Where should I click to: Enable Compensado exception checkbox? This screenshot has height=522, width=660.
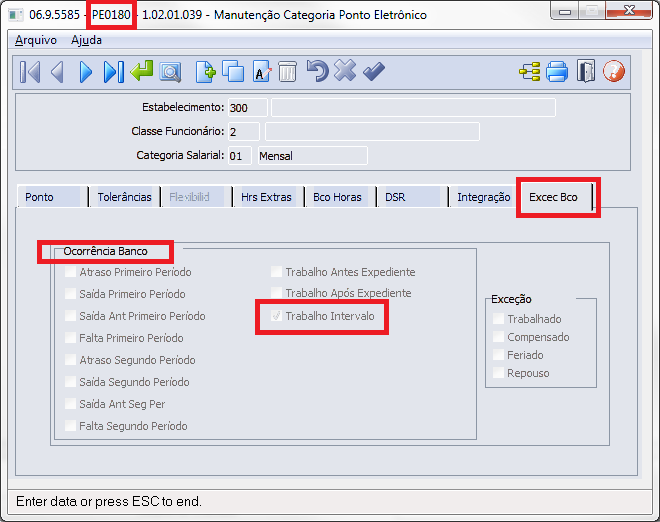point(498,337)
